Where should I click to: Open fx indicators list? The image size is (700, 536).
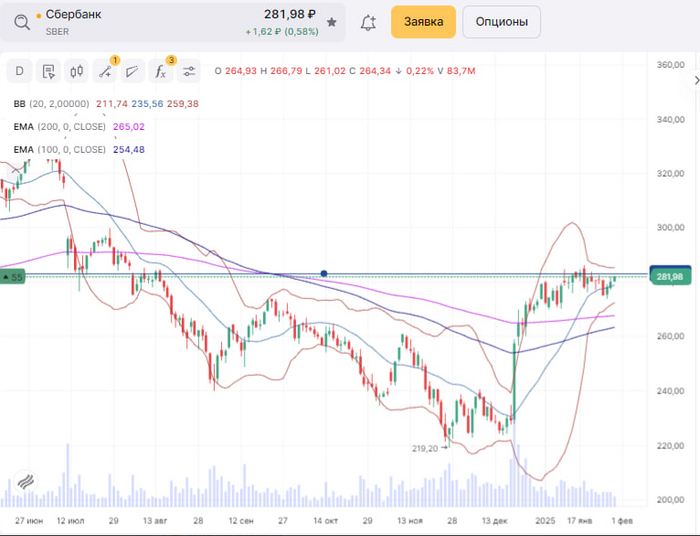(160, 71)
